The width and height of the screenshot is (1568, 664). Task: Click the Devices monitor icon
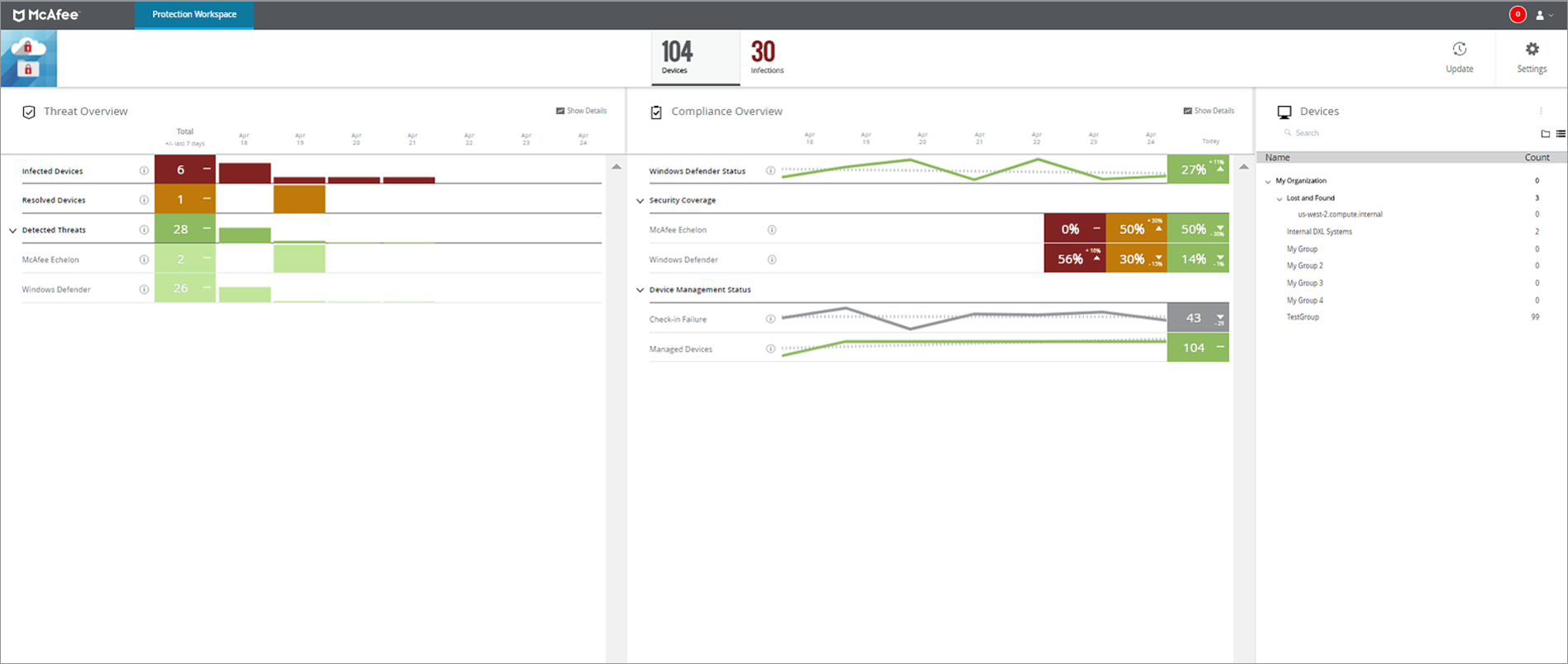click(1284, 112)
